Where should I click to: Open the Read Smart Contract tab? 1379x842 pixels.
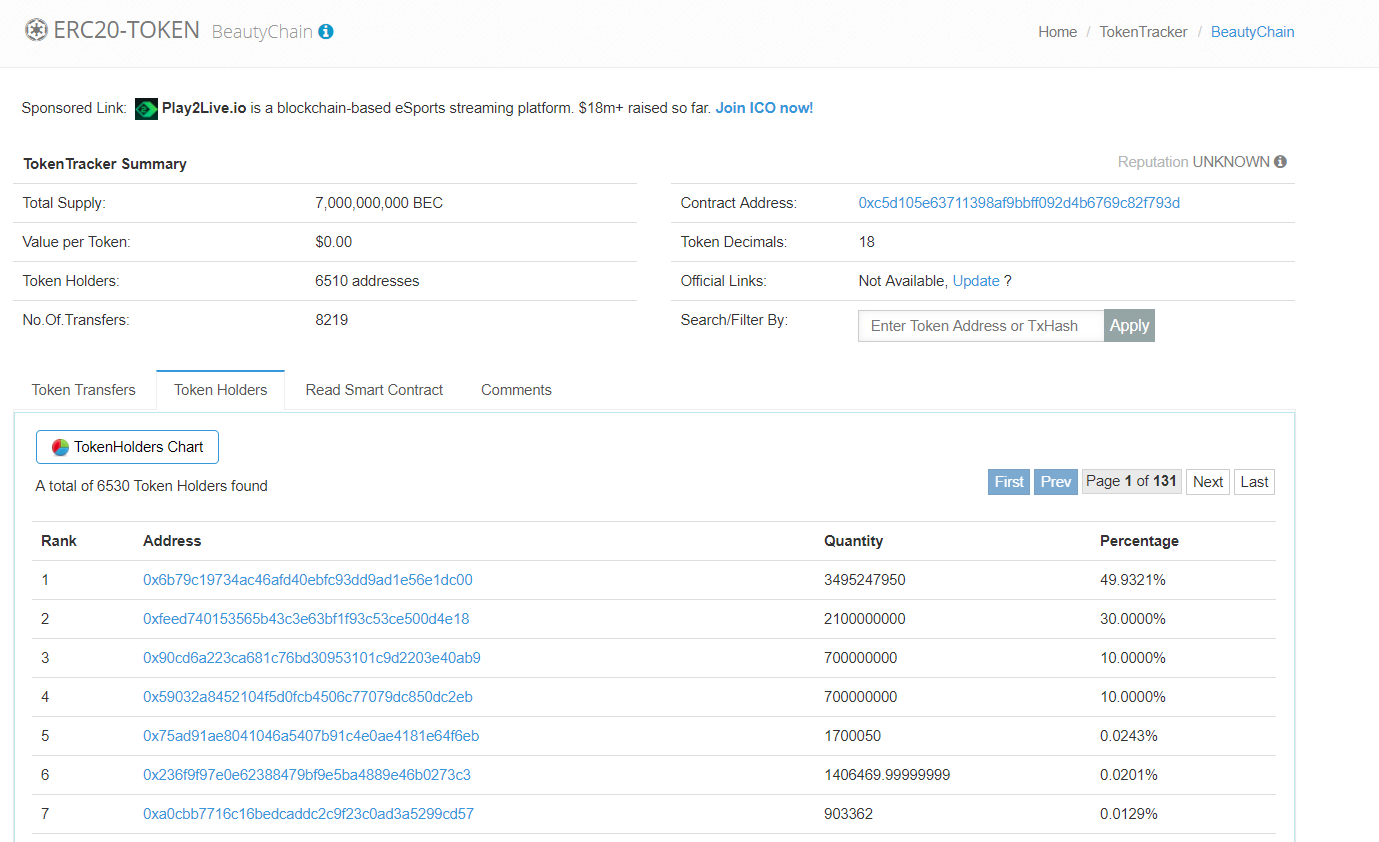tap(374, 390)
